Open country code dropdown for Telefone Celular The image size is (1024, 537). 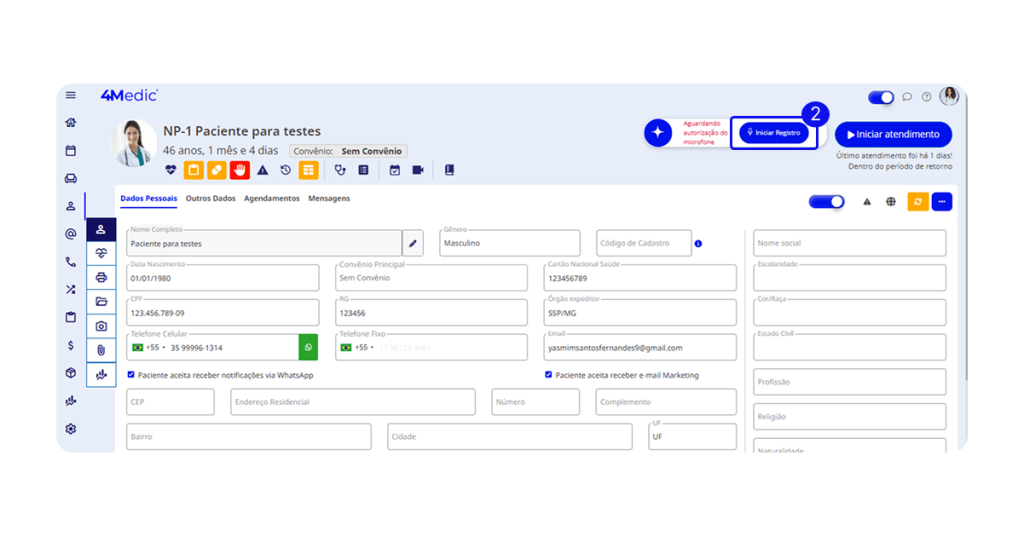tap(150, 348)
